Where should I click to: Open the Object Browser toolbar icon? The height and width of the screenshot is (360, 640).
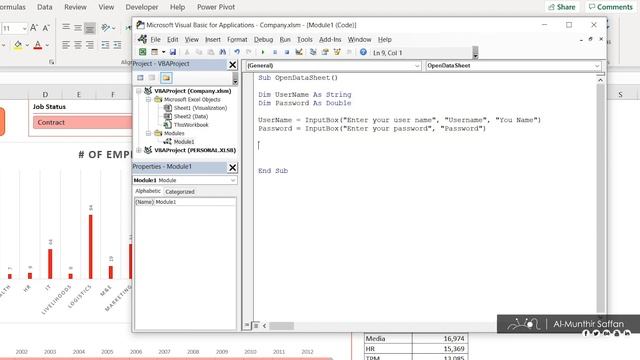[x=337, y=52]
